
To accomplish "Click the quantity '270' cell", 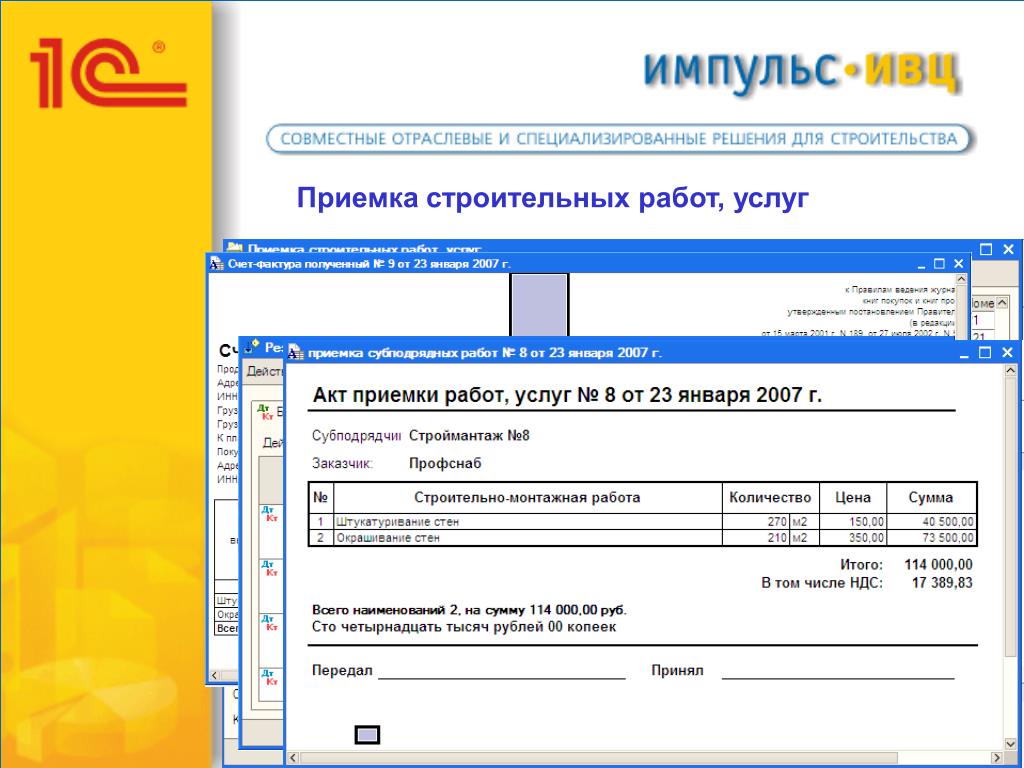I will [x=756, y=522].
